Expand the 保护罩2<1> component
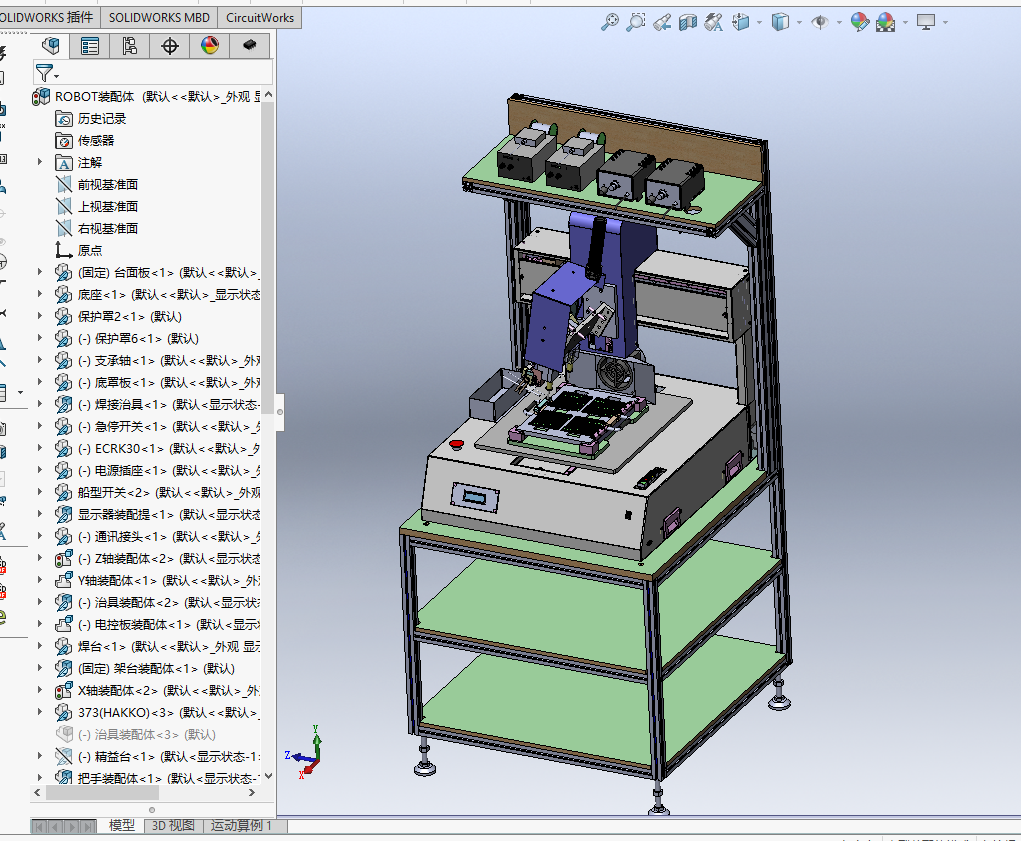Viewport: 1021px width, 841px height. click(40, 316)
